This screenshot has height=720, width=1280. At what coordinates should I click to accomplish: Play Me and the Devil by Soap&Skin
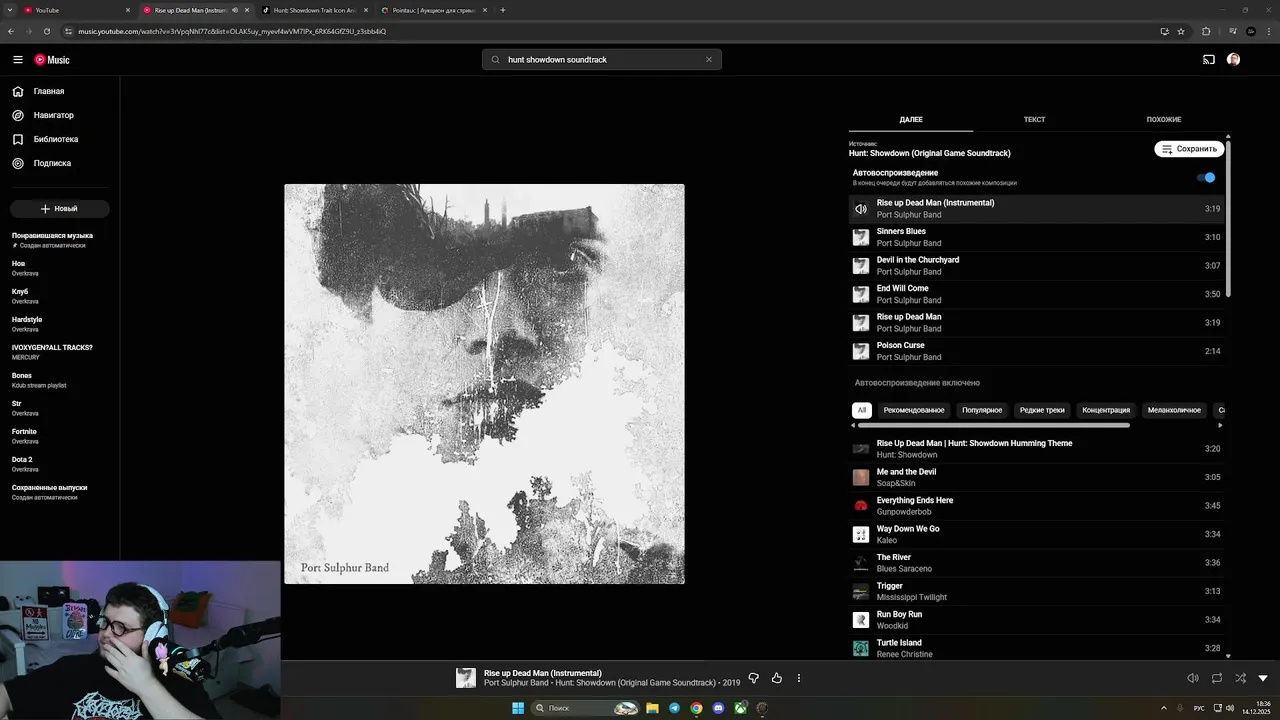1037,477
